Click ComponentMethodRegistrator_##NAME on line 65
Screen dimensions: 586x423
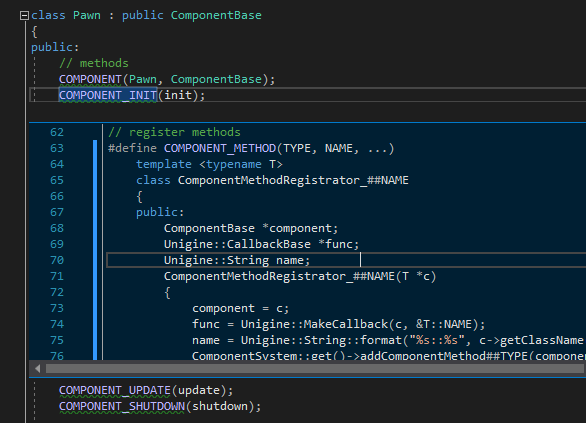click(293, 180)
